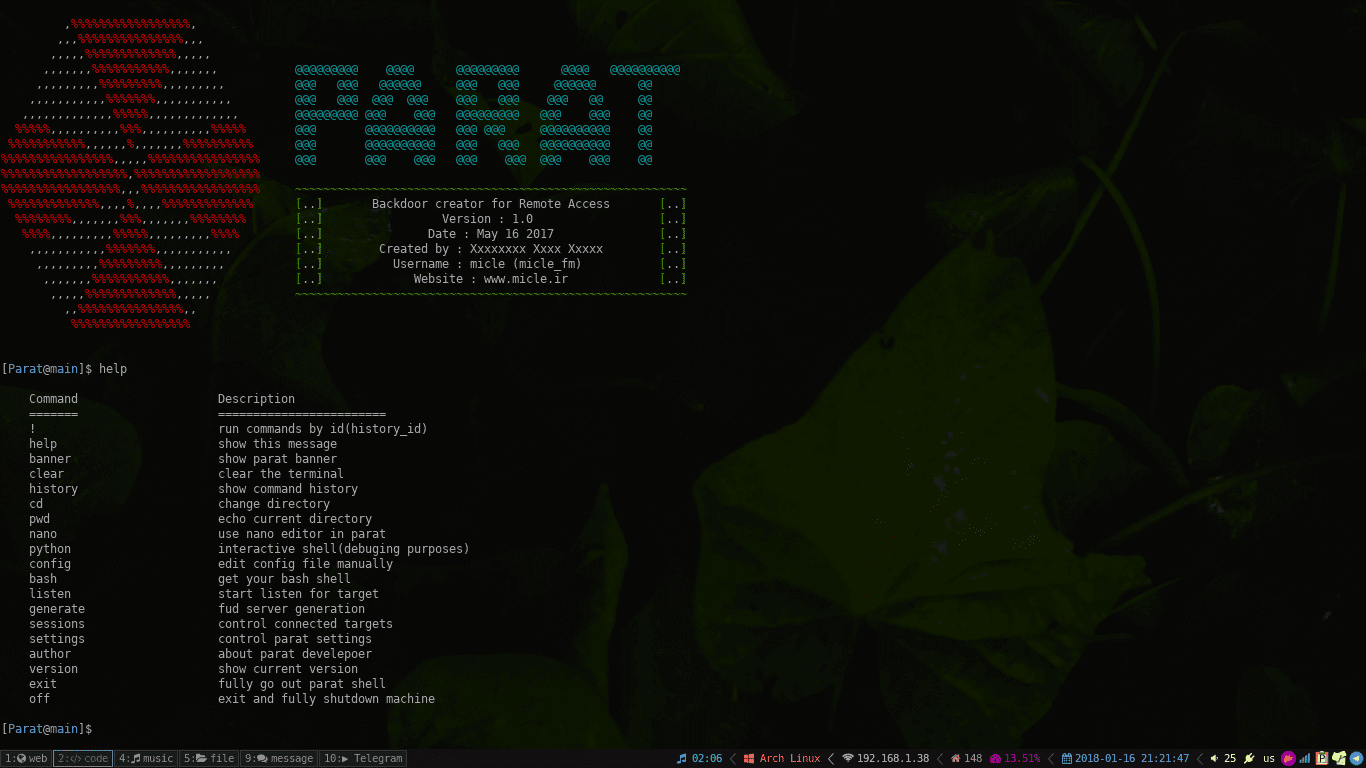
Task: Switch keyboard layout by clicking the us indicator
Action: 1268,758
